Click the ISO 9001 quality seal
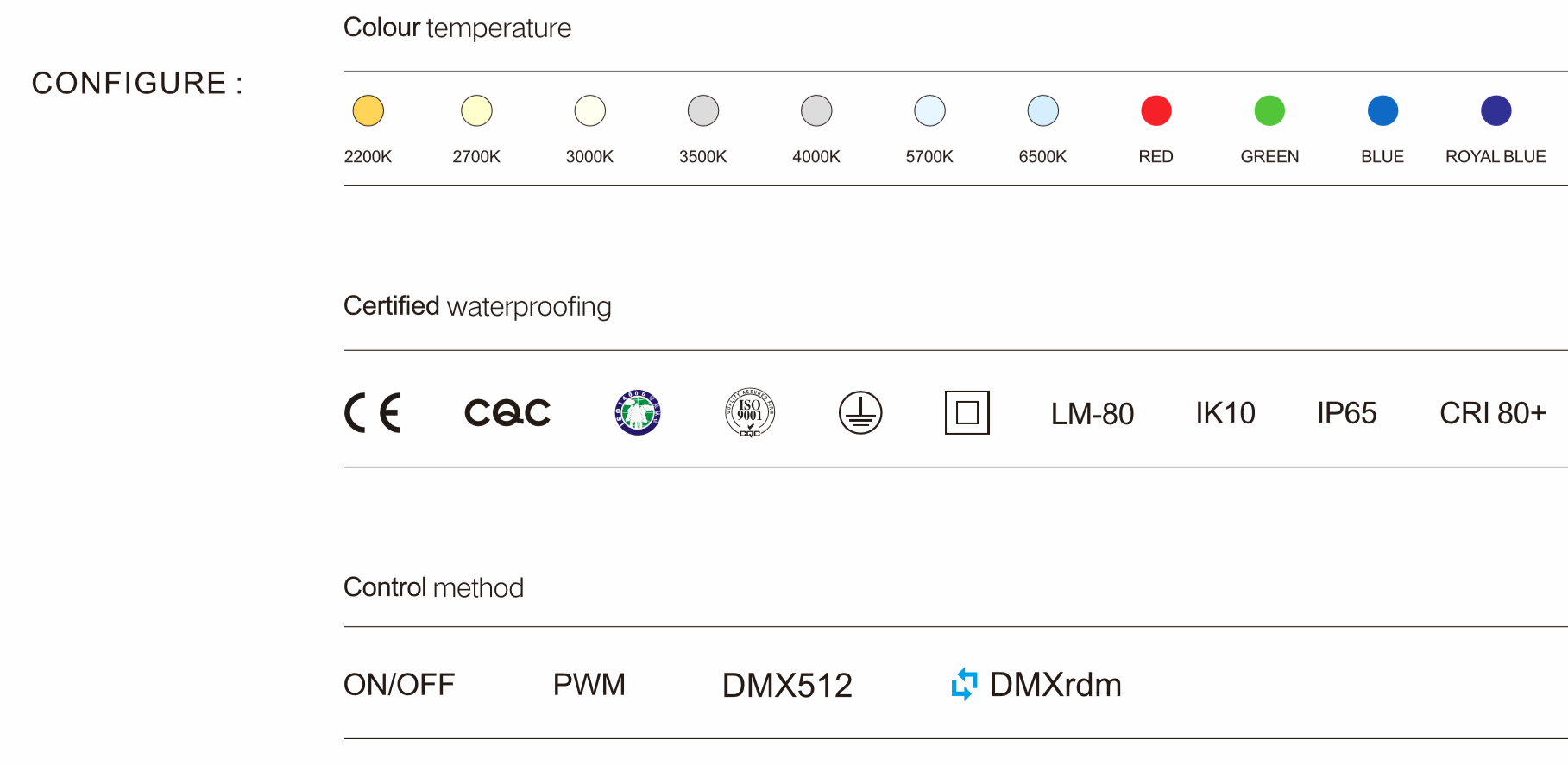Viewport: 1568px width, 765px height. 750,412
